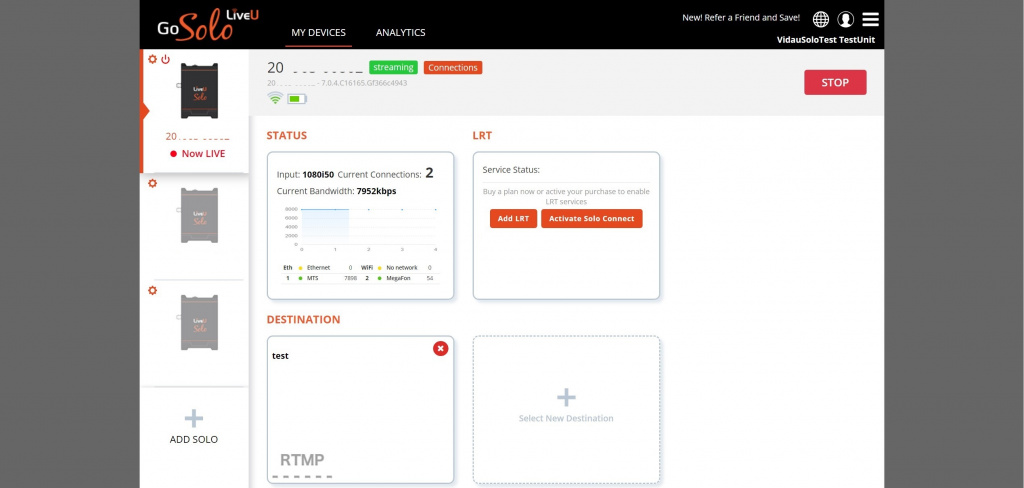
Task: Click the red power icon on live device
Action: (x=166, y=59)
